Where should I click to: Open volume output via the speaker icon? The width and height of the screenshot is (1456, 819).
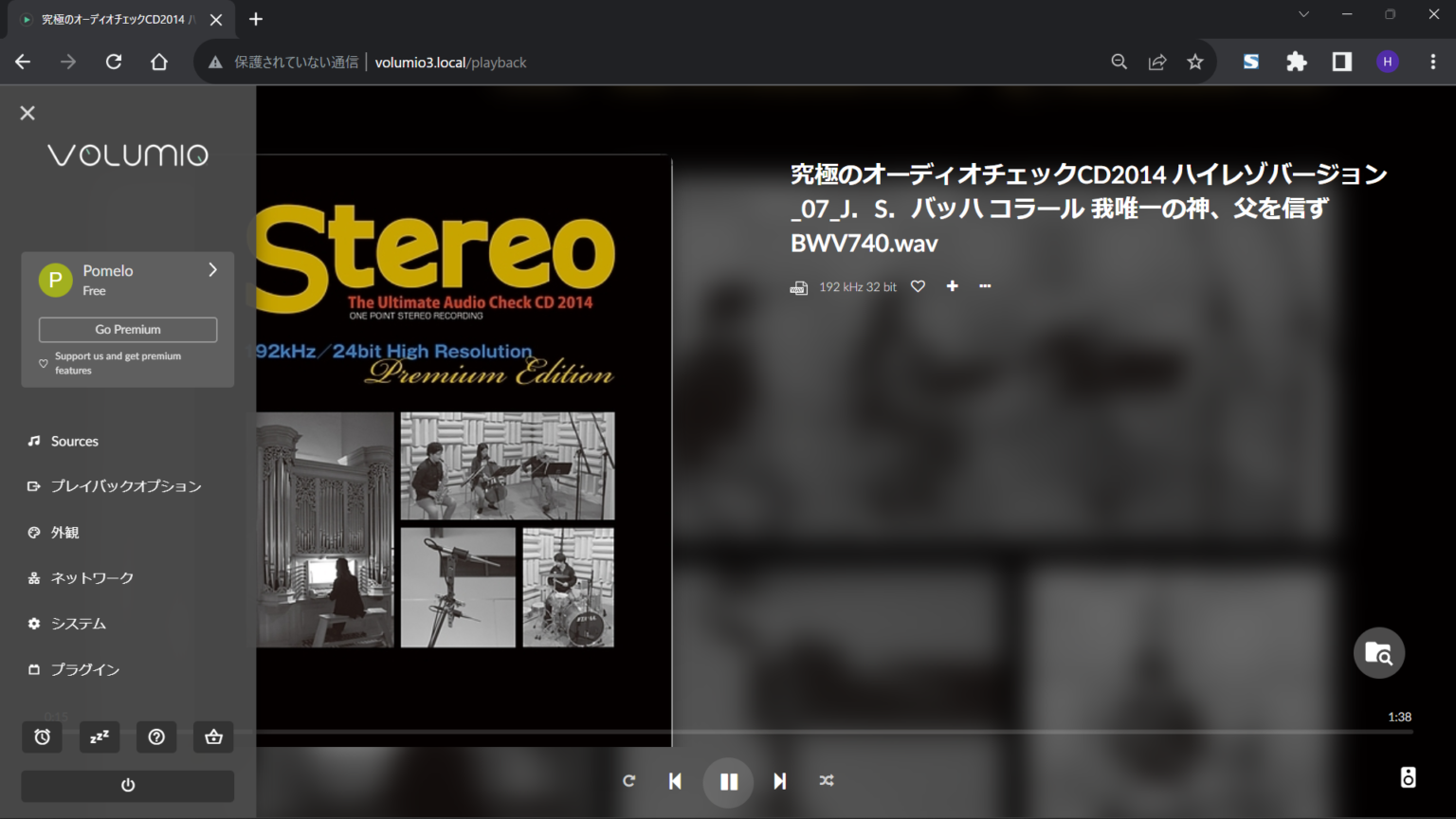pos(1406,776)
